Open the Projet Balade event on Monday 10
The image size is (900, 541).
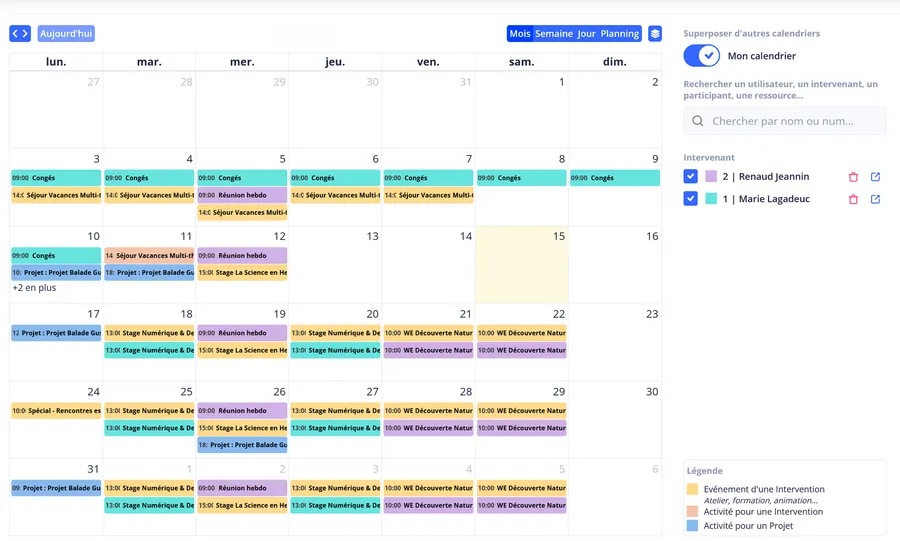pyautogui.click(x=56, y=273)
